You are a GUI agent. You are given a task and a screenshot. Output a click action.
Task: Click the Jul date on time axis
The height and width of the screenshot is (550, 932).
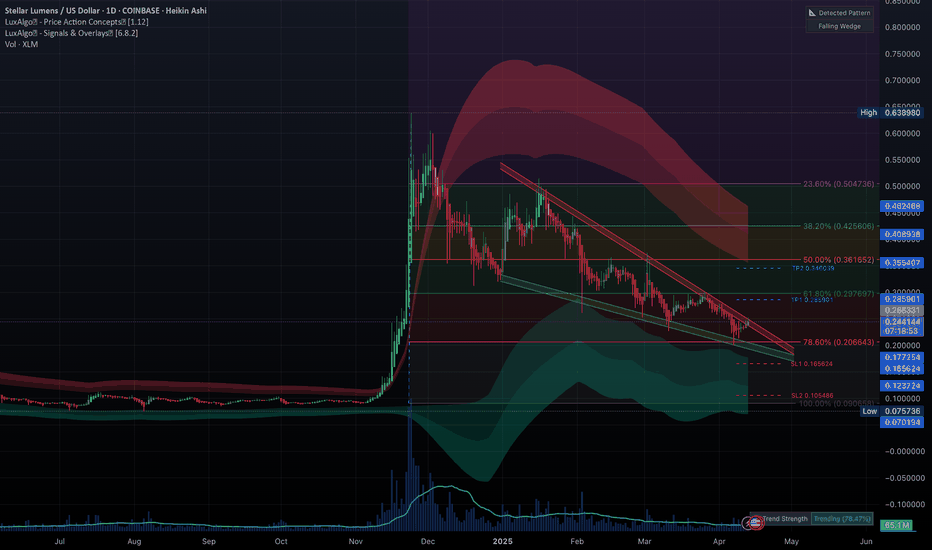[59, 542]
